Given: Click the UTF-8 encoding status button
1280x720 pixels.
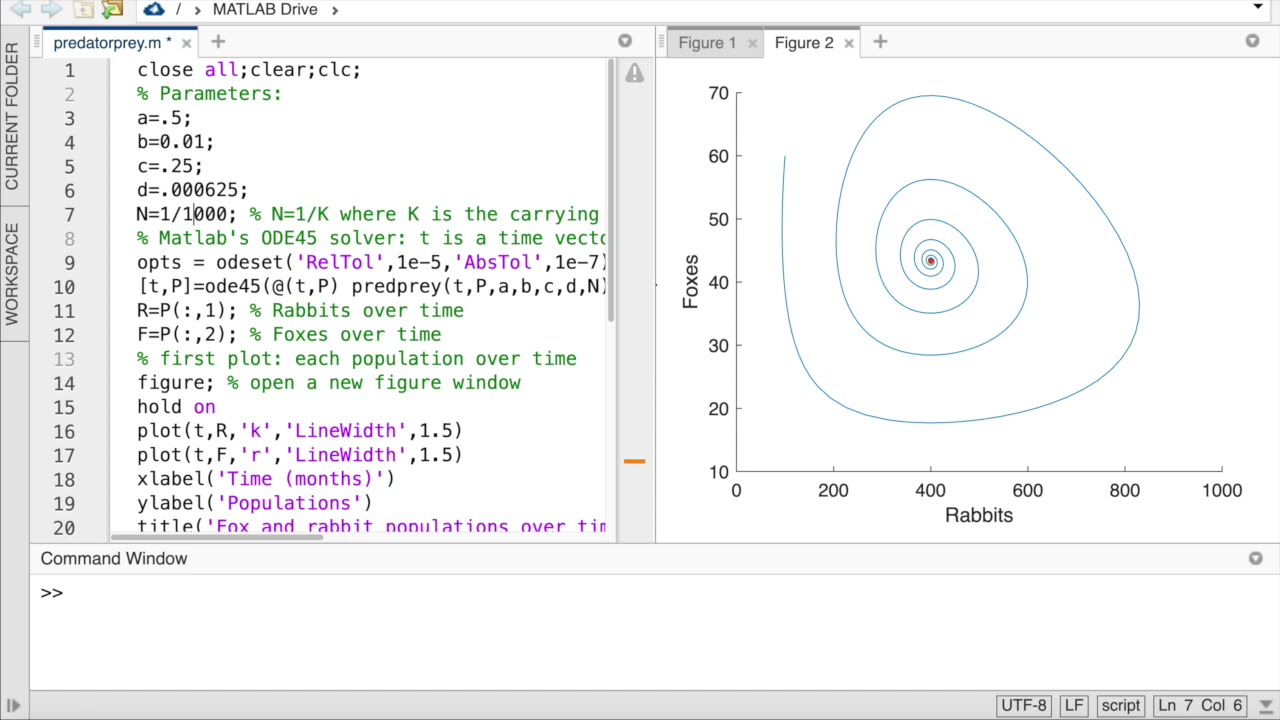Looking at the screenshot, I should [x=1023, y=705].
